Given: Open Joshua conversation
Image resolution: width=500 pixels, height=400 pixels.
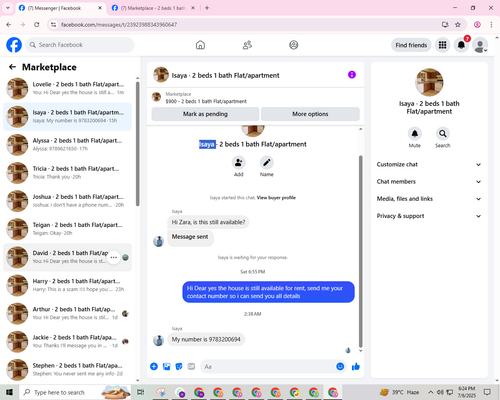Looking at the screenshot, I should tap(67, 201).
